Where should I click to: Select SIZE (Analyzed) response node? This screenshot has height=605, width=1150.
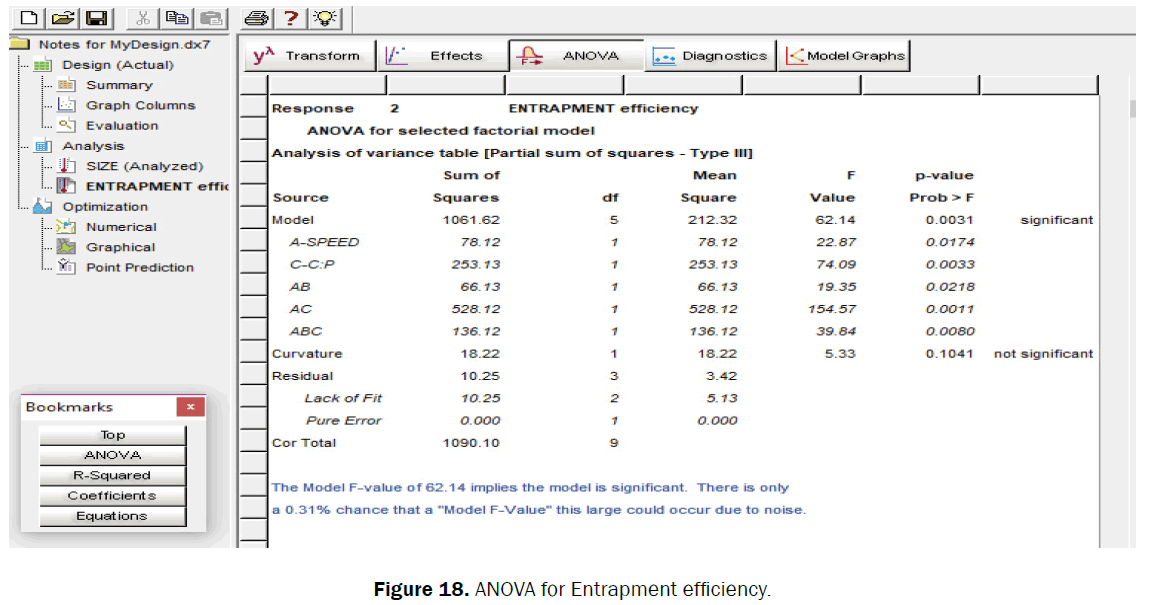point(144,166)
